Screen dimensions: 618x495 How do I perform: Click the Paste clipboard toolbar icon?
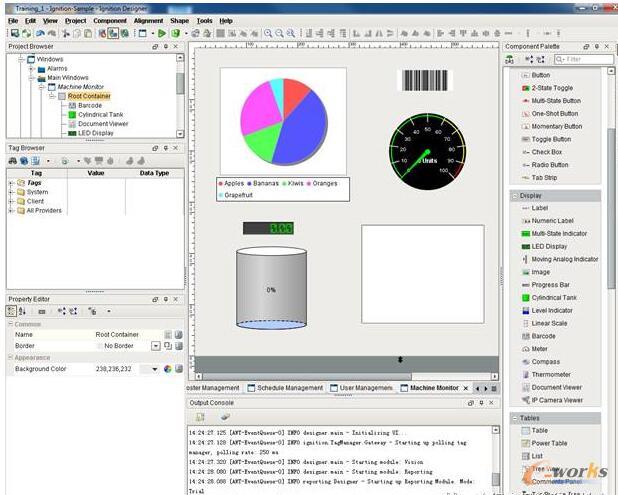pyautogui.click(x=88, y=33)
